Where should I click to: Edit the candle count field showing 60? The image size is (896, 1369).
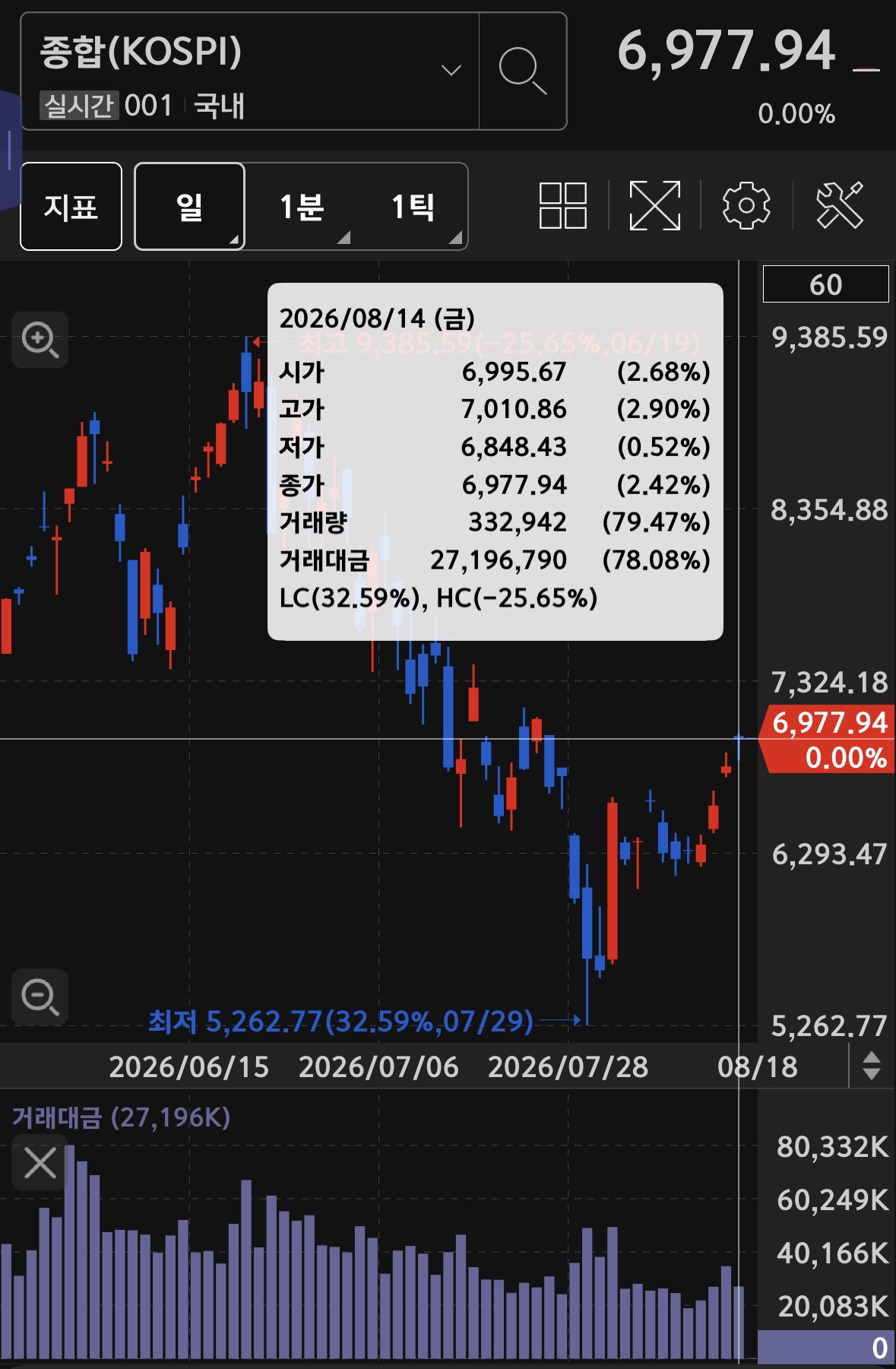pyautogui.click(x=825, y=284)
